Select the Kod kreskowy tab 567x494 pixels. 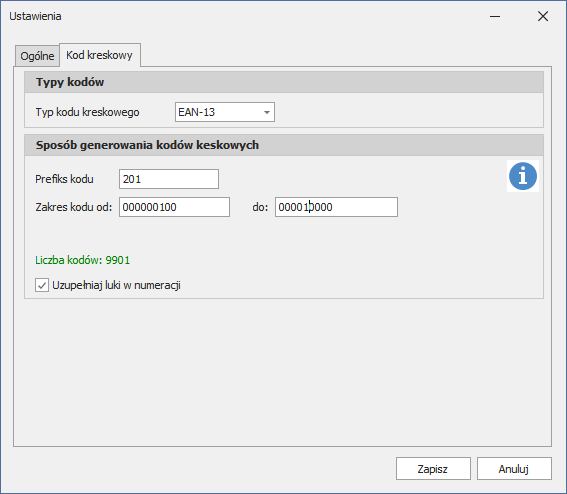coord(99,55)
